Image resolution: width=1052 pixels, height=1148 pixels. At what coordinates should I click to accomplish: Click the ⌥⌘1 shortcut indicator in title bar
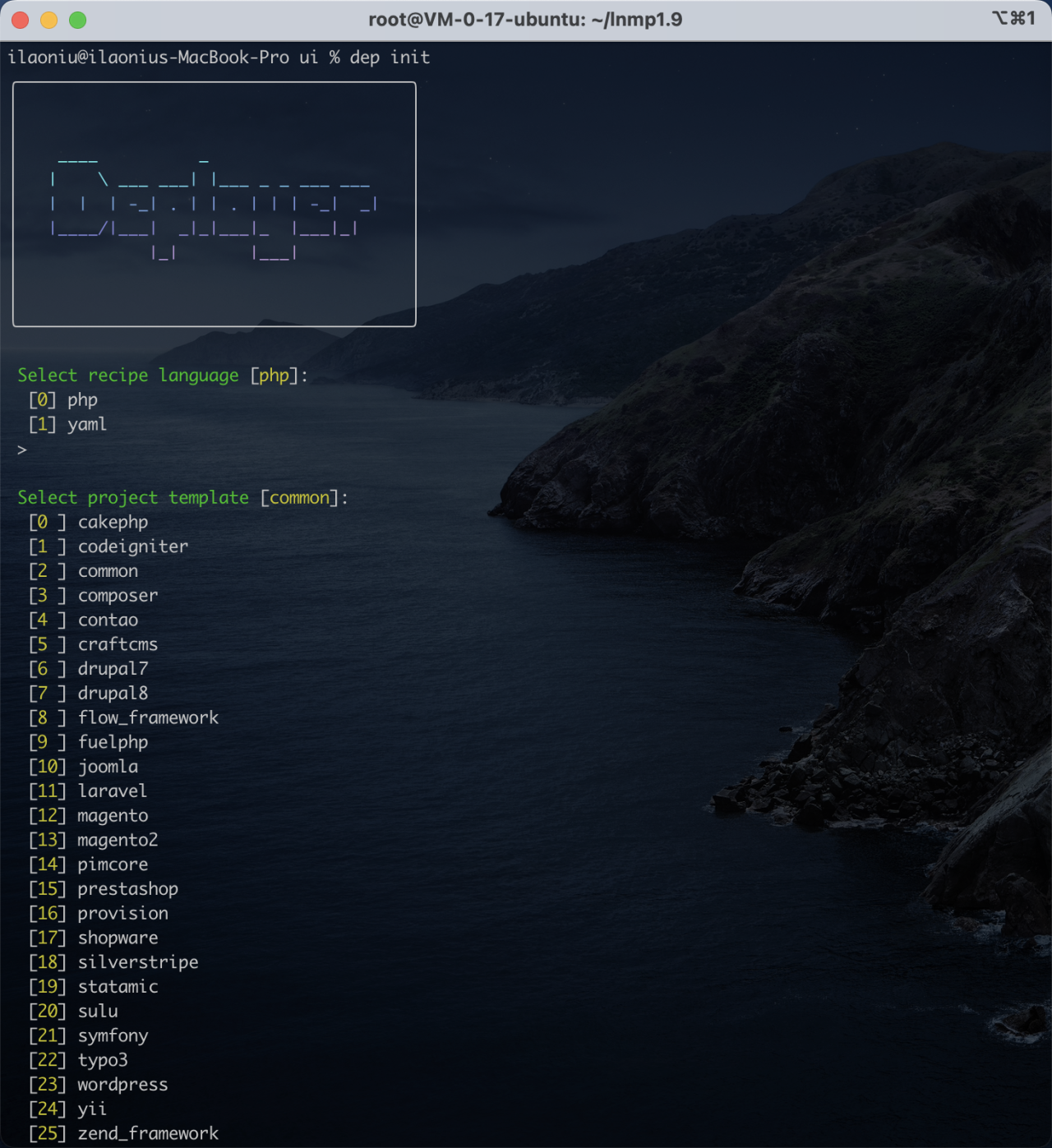pos(1013,18)
